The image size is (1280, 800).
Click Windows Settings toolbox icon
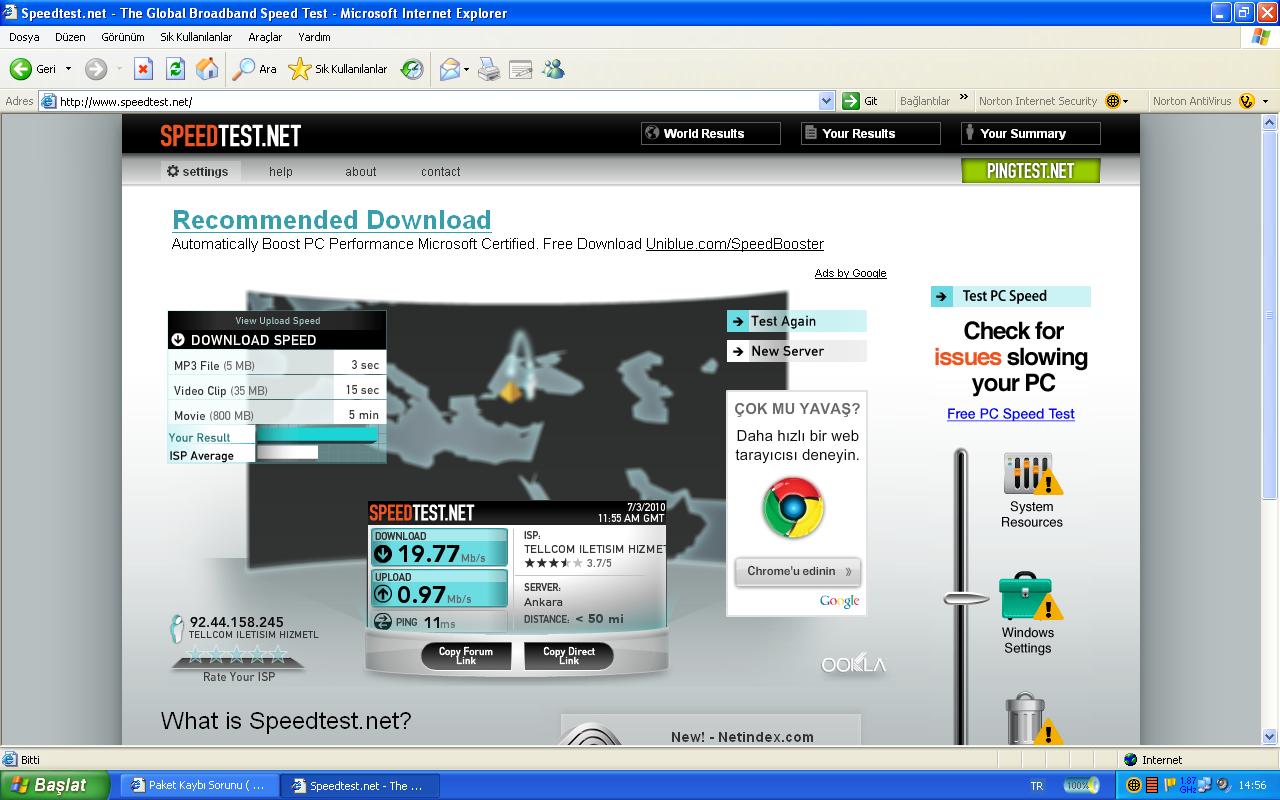click(1029, 597)
